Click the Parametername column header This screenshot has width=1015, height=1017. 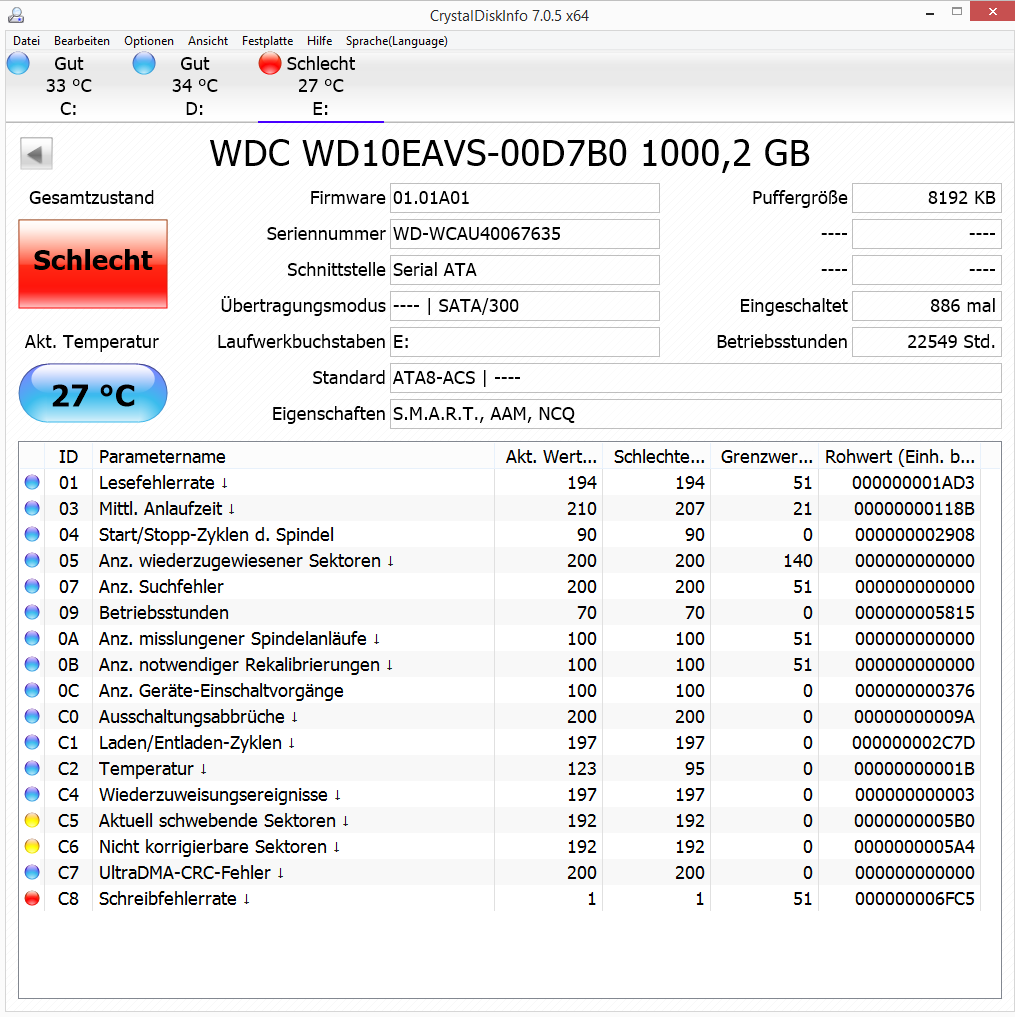click(294, 457)
